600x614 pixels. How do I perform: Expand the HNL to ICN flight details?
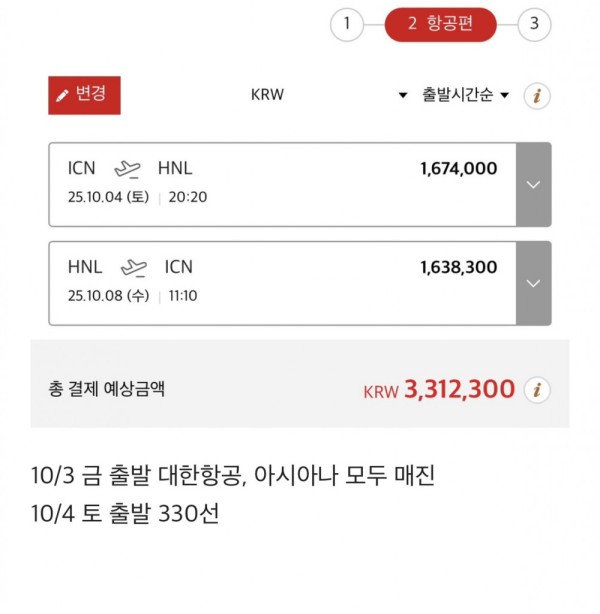(x=533, y=283)
